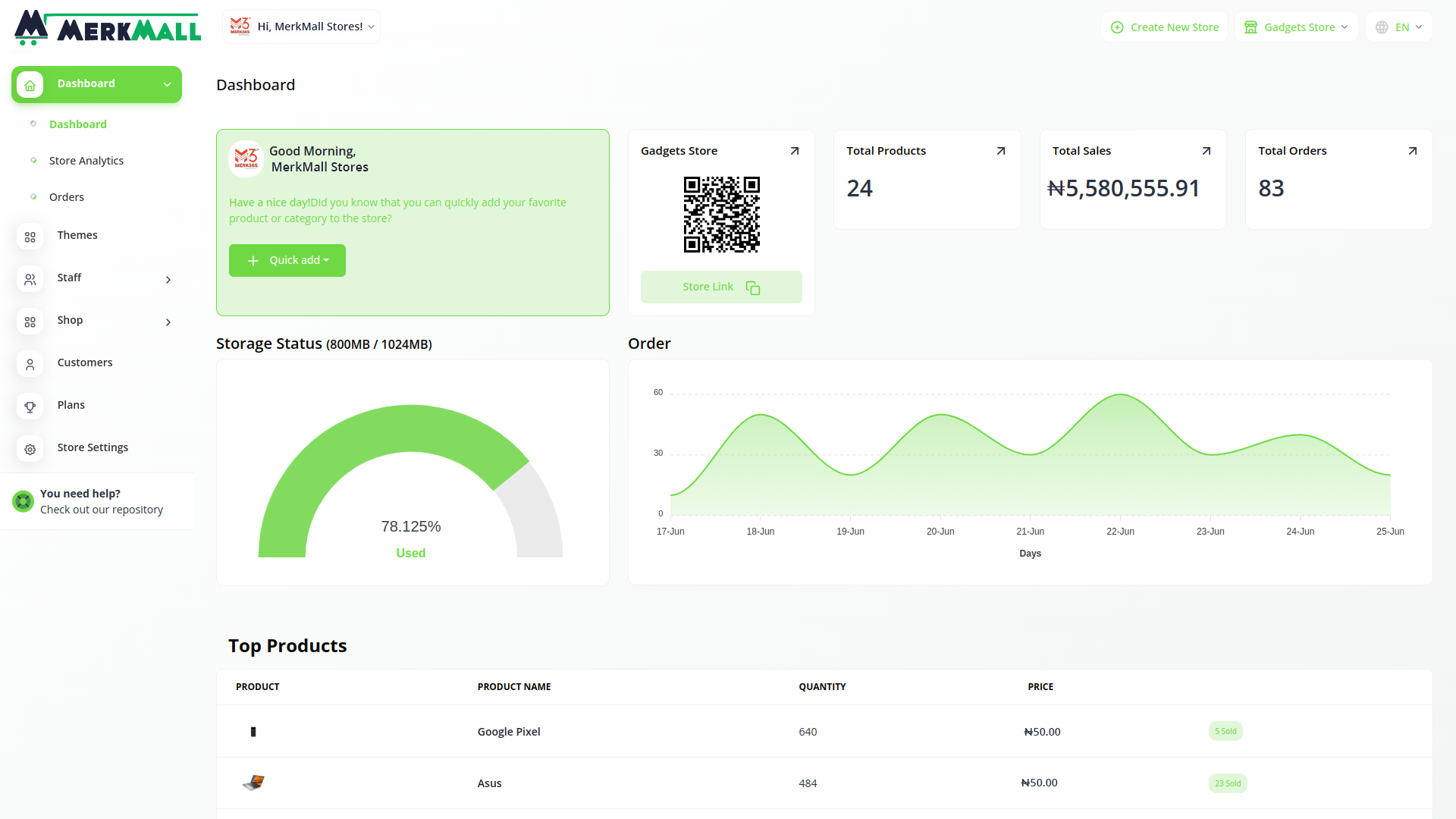The height and width of the screenshot is (819, 1456).
Task: Open the Gadgets Store dropdown in header
Action: coord(1295,27)
